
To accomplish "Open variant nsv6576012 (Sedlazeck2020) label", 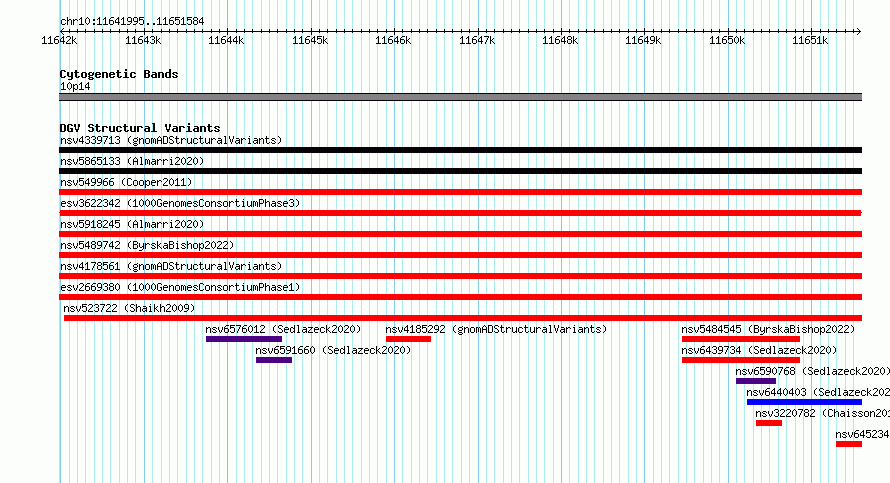I will (283, 329).
